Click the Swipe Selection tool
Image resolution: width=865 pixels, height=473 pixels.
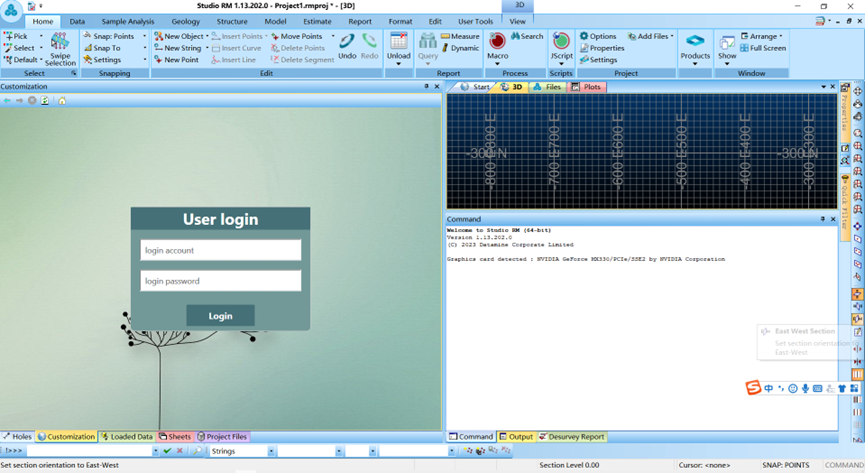point(60,47)
